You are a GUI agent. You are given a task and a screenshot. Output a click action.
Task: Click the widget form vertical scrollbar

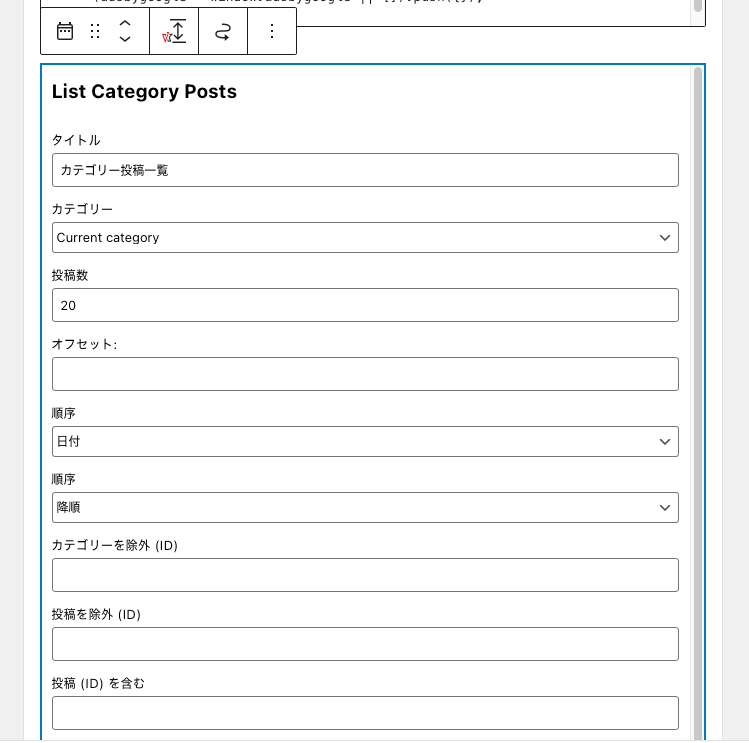coord(697,400)
